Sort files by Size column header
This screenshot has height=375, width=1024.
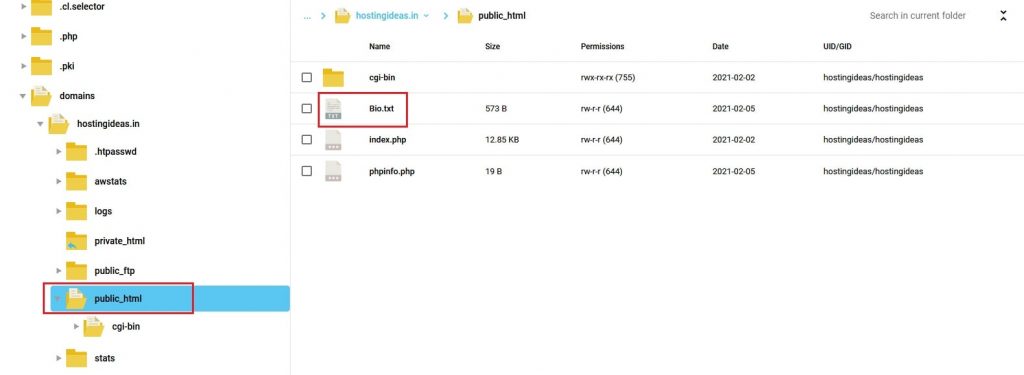point(492,46)
